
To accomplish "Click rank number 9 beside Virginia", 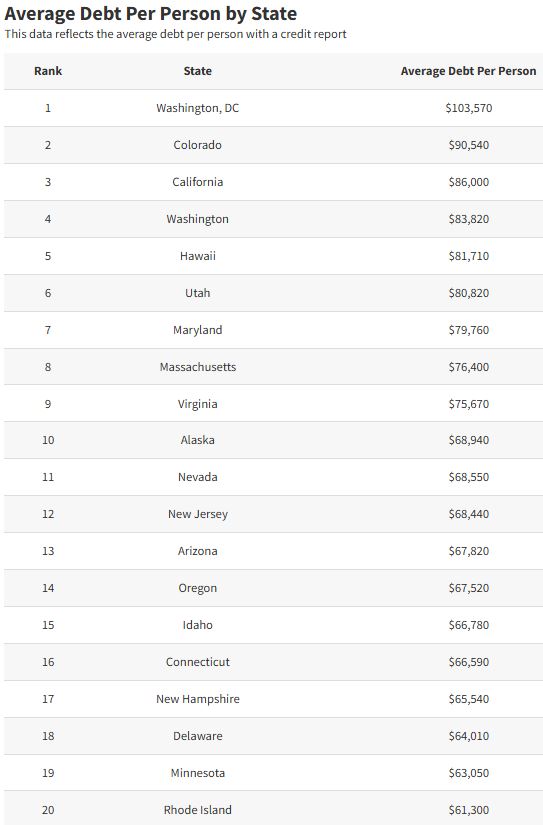I will click(x=48, y=404).
